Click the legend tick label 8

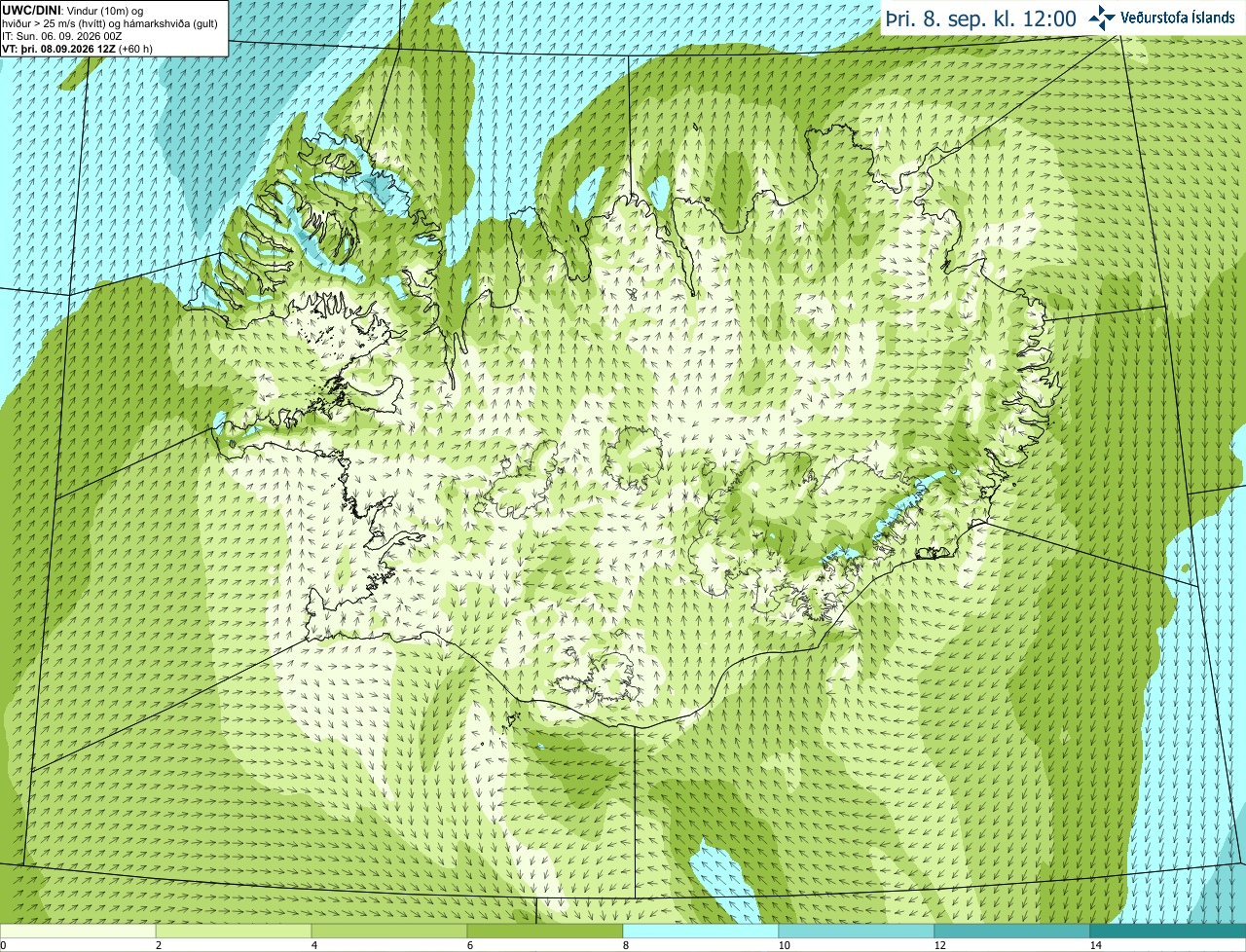tap(626, 945)
